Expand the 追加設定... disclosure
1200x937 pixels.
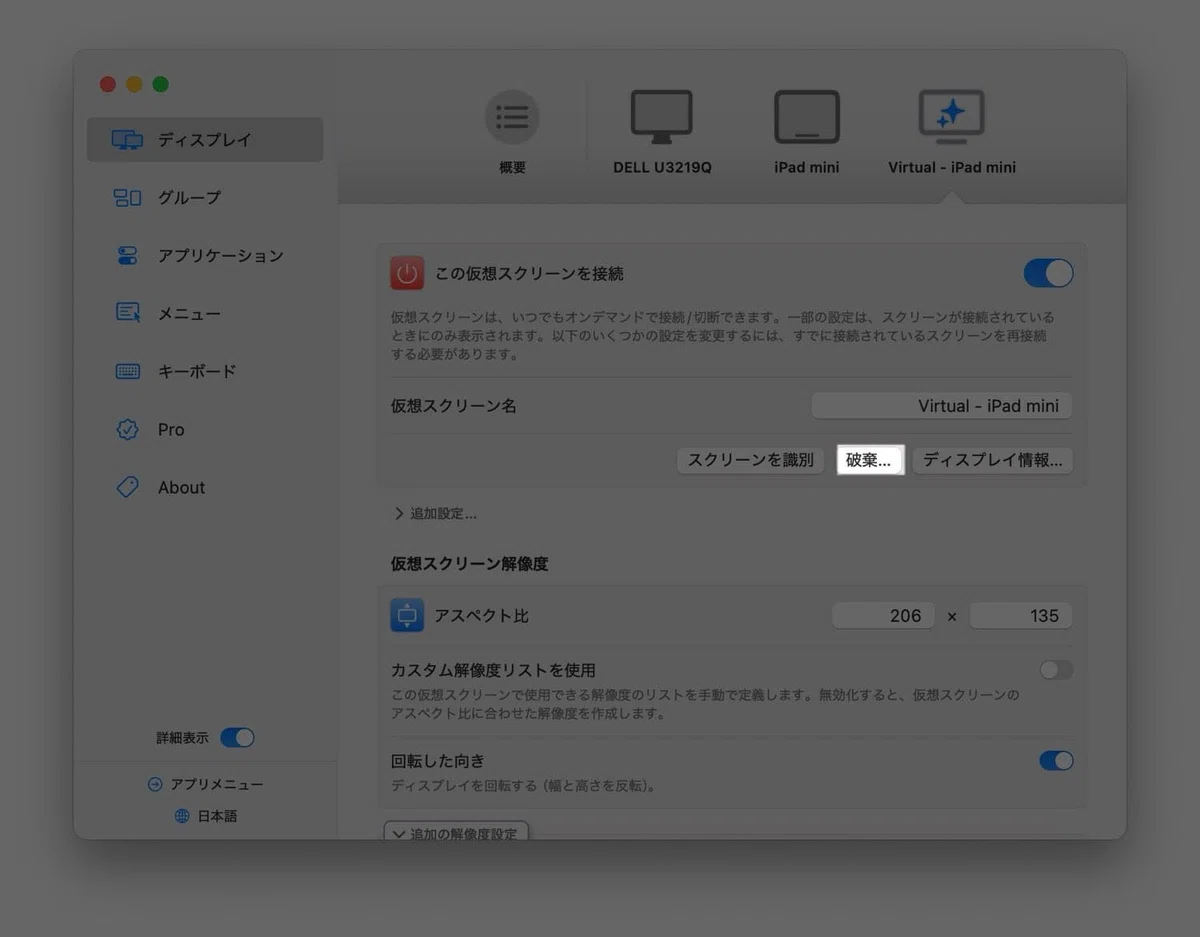435,514
